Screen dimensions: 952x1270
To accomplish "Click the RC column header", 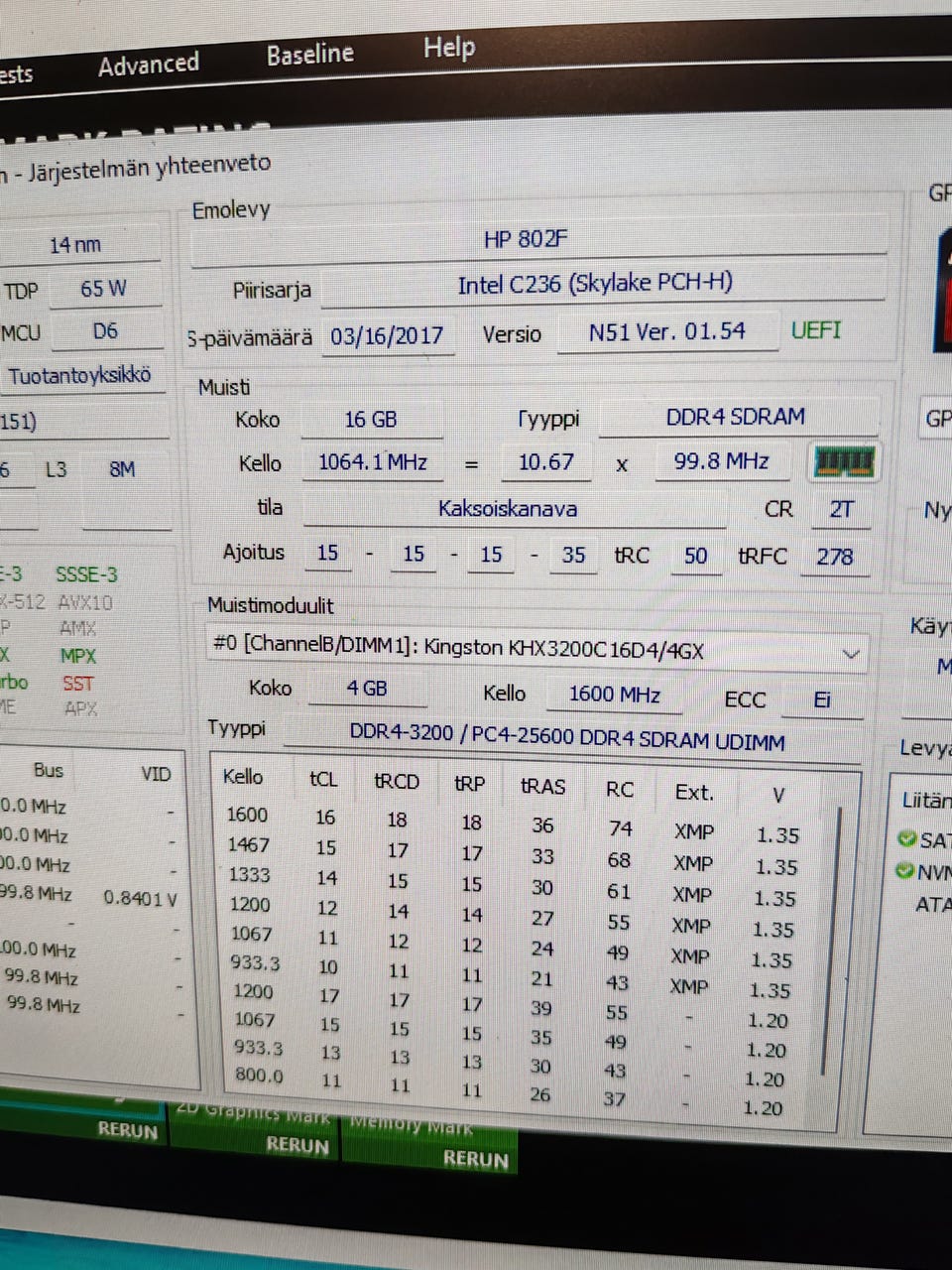I will pos(620,790).
